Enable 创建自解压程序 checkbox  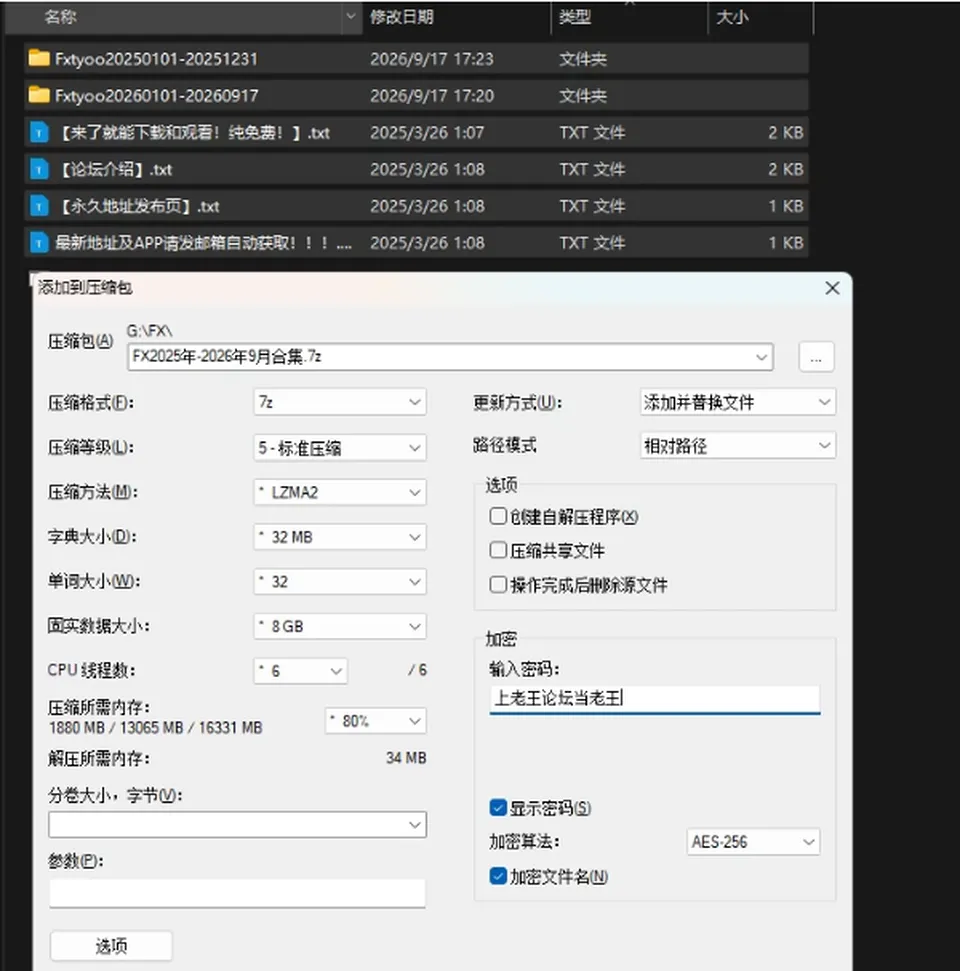(x=498, y=516)
